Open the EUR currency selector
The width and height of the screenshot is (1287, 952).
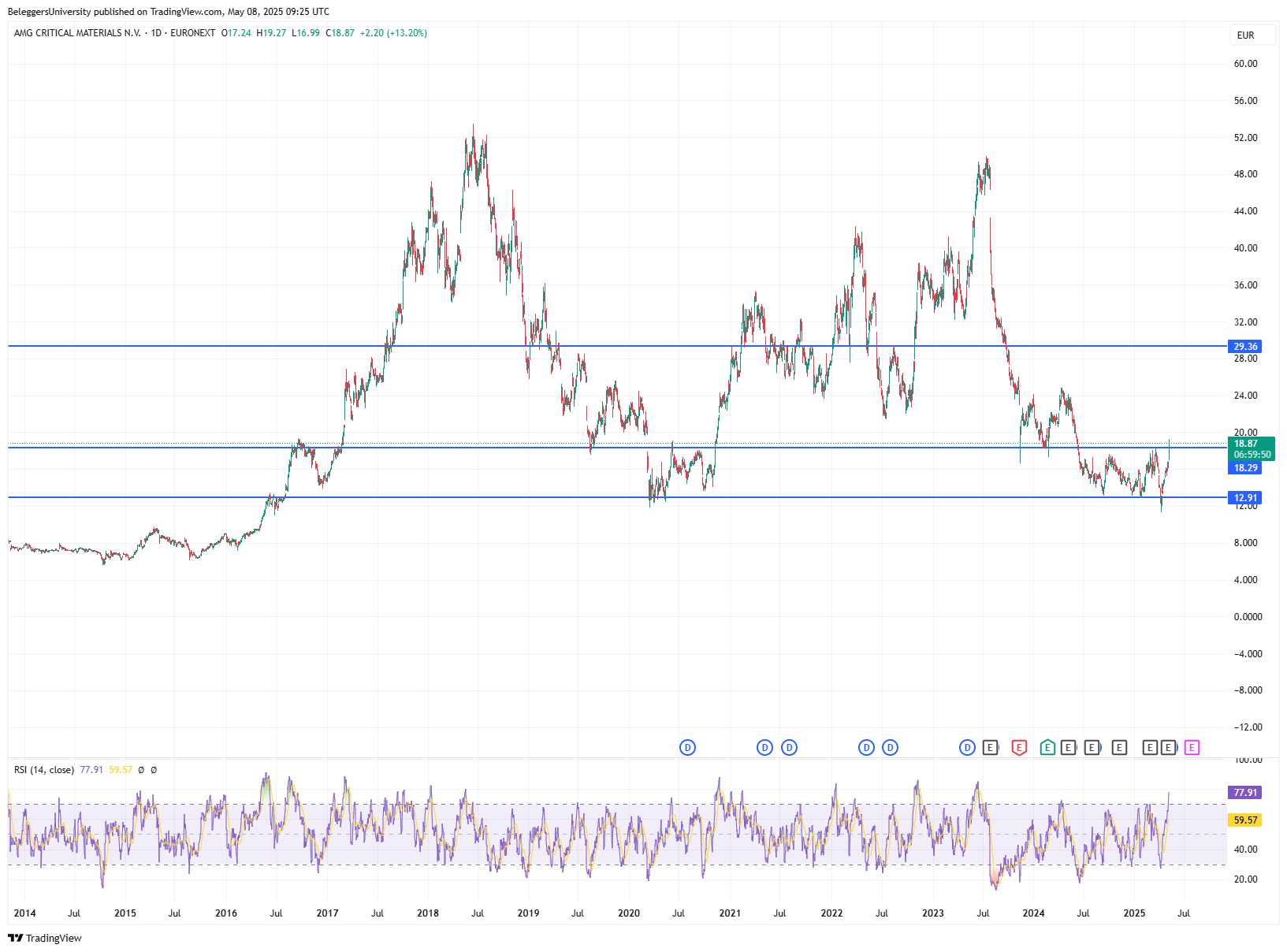[1253, 35]
